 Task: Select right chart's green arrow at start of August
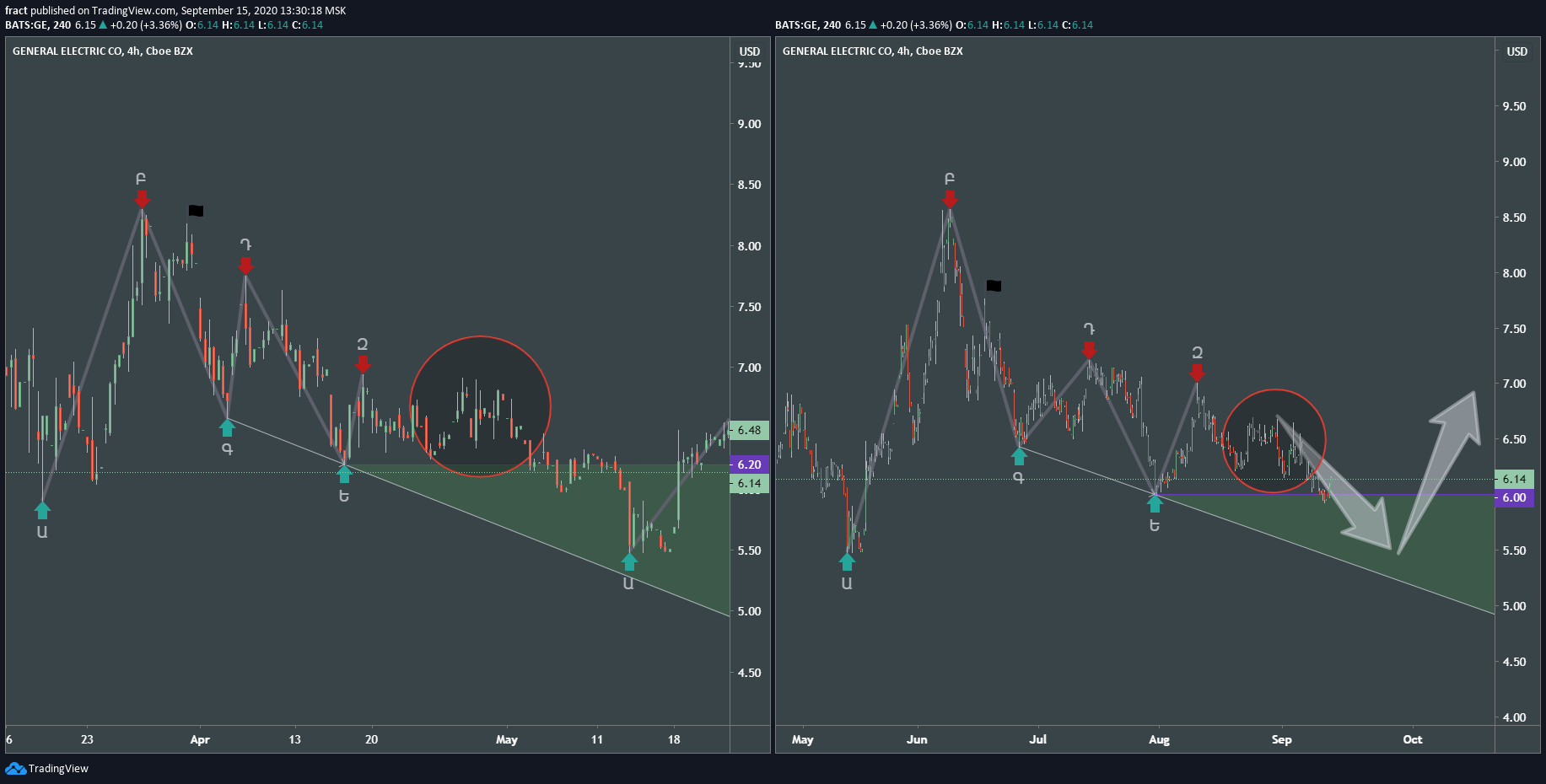tap(1155, 503)
